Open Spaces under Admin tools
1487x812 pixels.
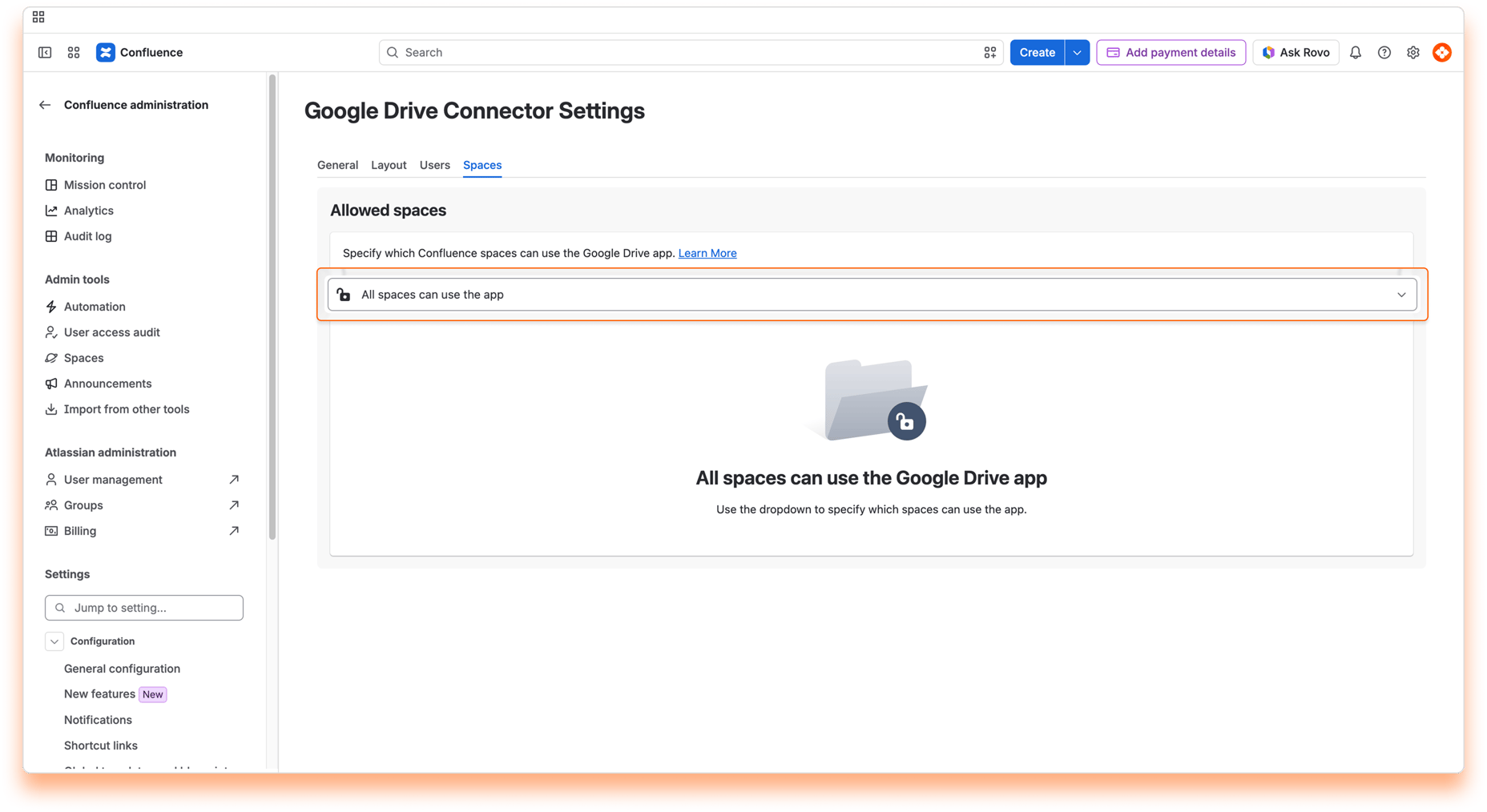coord(83,358)
